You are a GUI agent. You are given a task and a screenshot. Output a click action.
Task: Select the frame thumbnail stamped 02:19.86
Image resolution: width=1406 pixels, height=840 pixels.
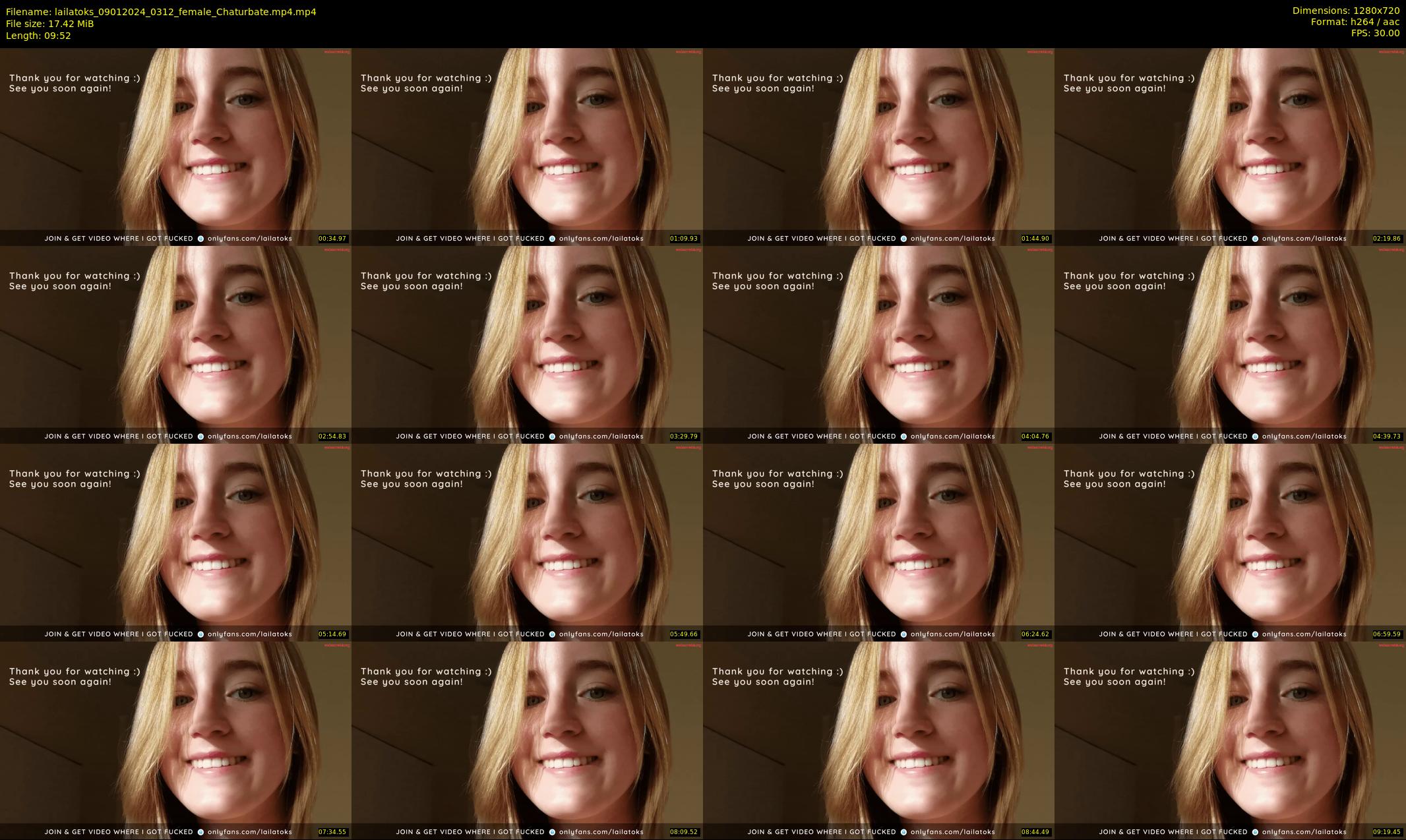point(1230,146)
